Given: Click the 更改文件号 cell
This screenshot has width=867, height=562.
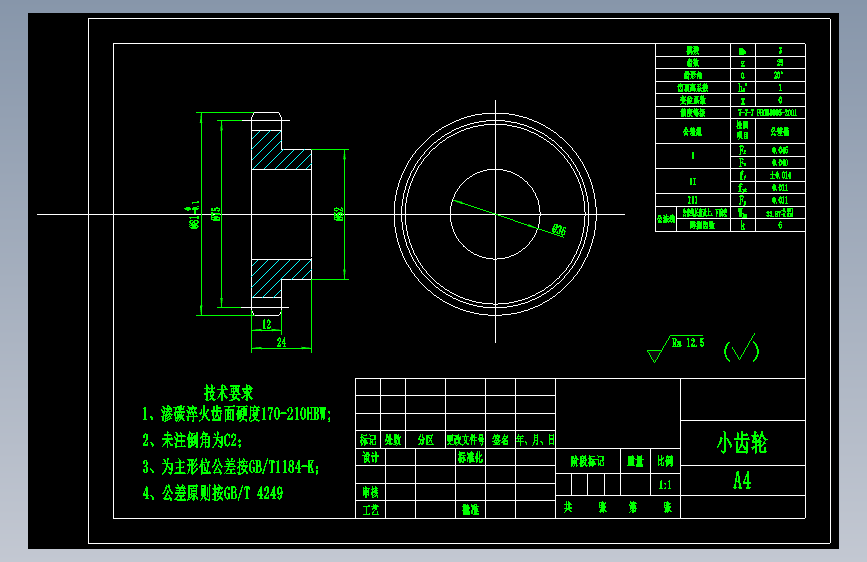Looking at the screenshot, I should click(466, 440).
